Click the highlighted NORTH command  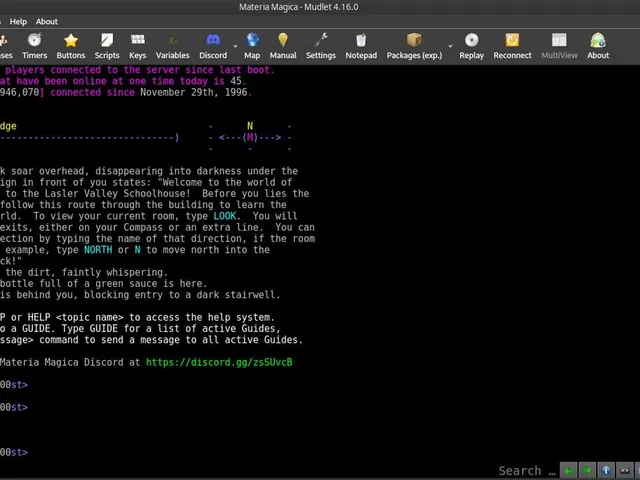[98, 250]
